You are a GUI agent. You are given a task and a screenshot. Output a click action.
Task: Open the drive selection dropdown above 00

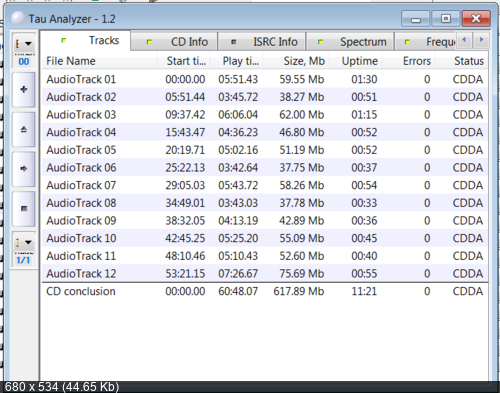(24, 43)
